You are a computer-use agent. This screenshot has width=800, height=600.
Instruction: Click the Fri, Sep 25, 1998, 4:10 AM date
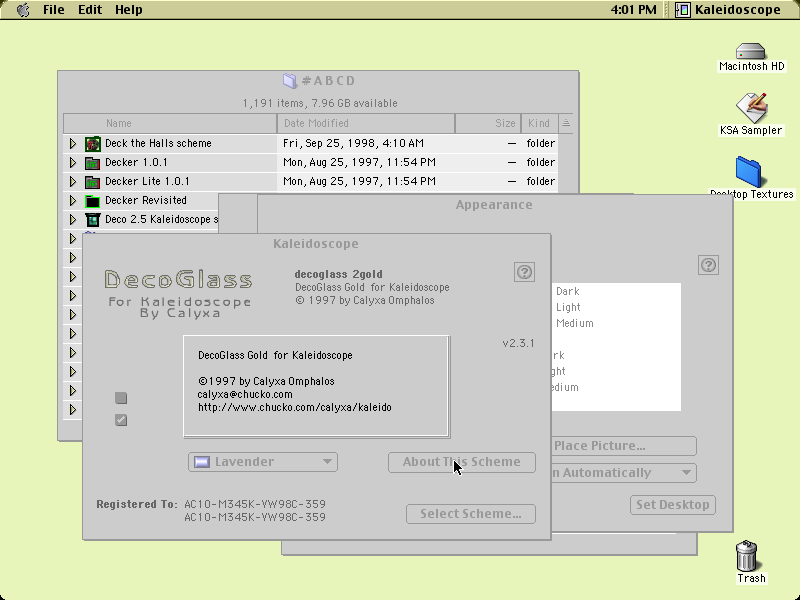[353, 143]
